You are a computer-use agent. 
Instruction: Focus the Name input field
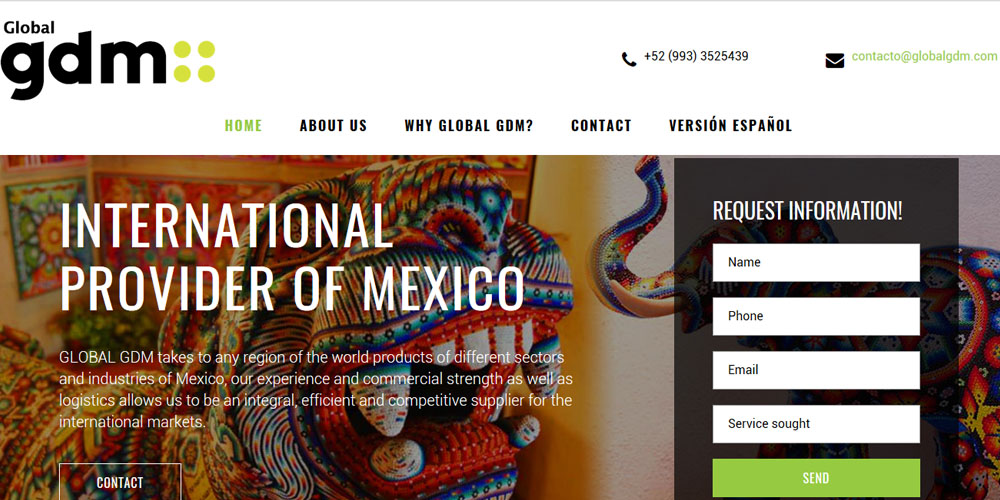coord(816,262)
